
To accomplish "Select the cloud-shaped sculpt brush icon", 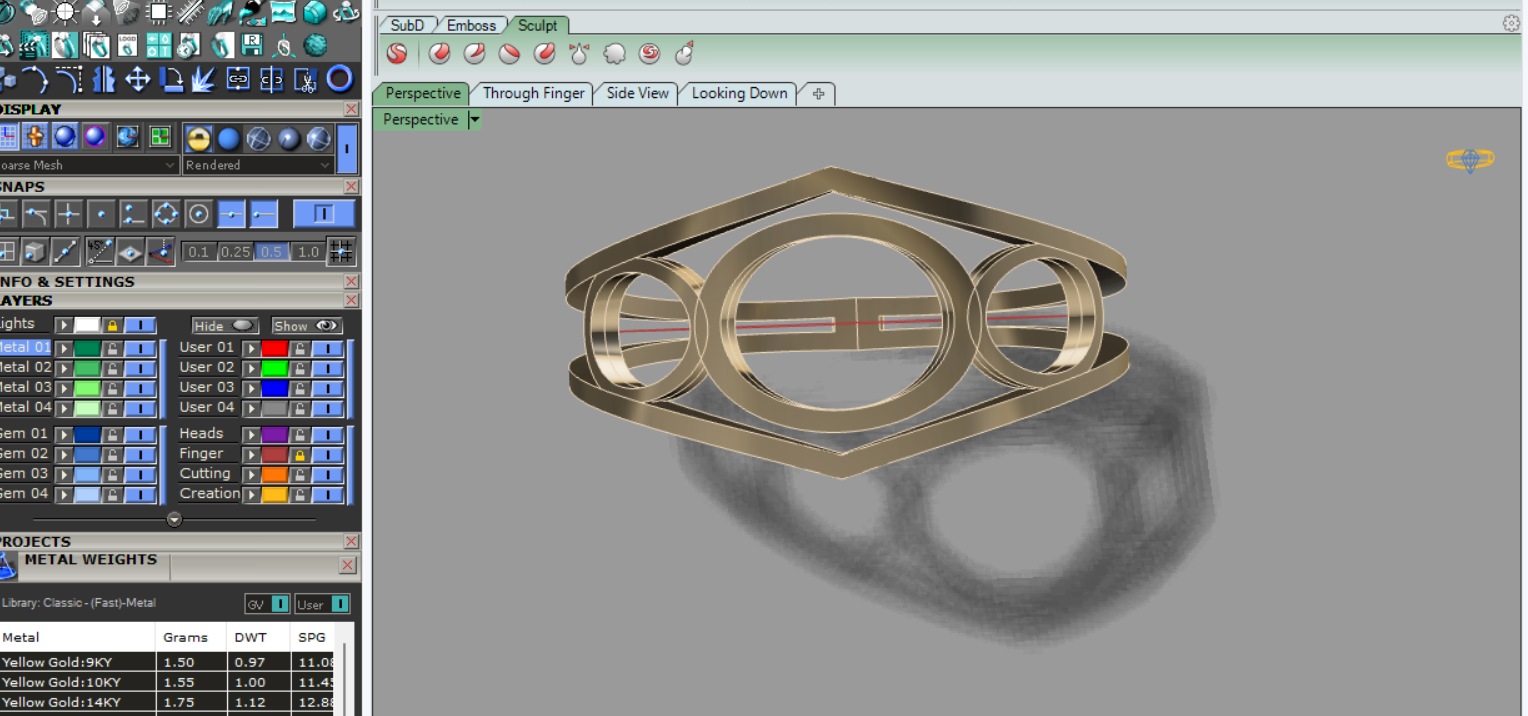I will [x=614, y=54].
